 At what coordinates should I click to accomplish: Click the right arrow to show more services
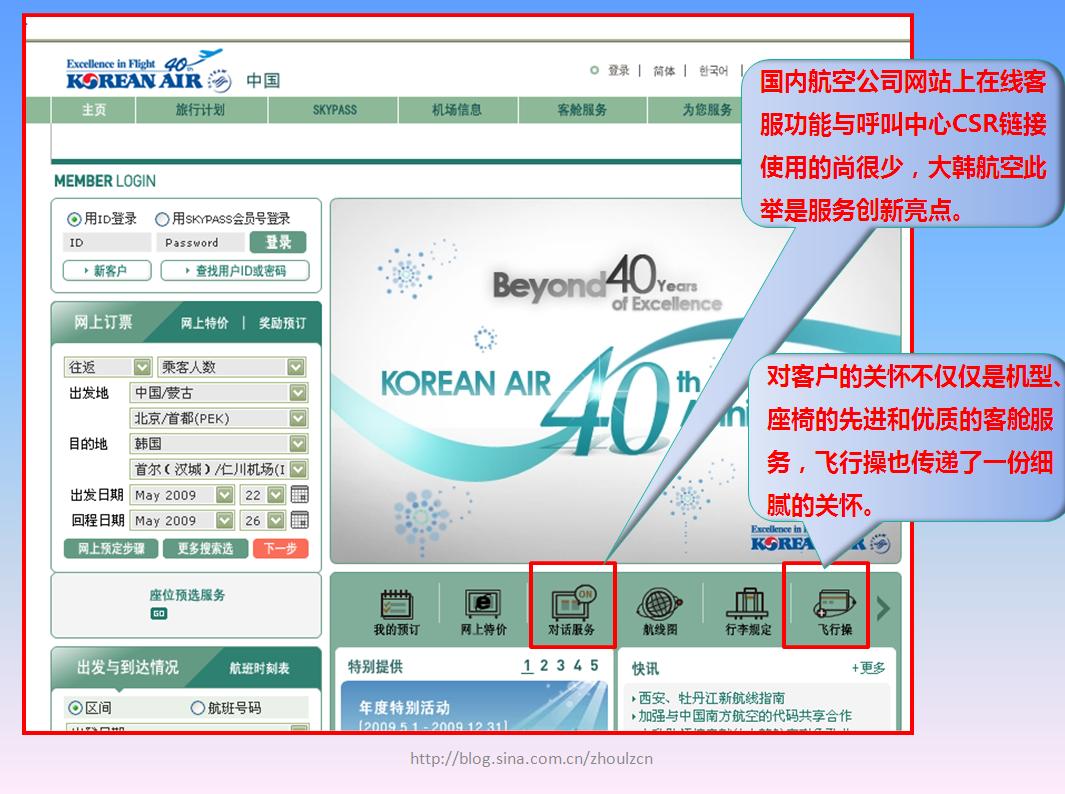[x=882, y=609]
